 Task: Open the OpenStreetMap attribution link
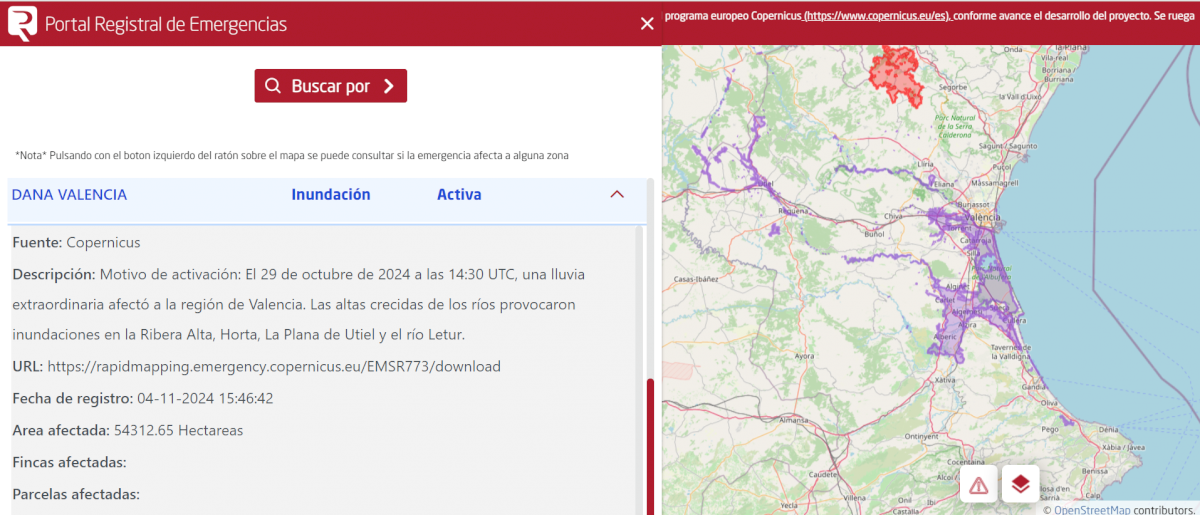[1093, 509]
